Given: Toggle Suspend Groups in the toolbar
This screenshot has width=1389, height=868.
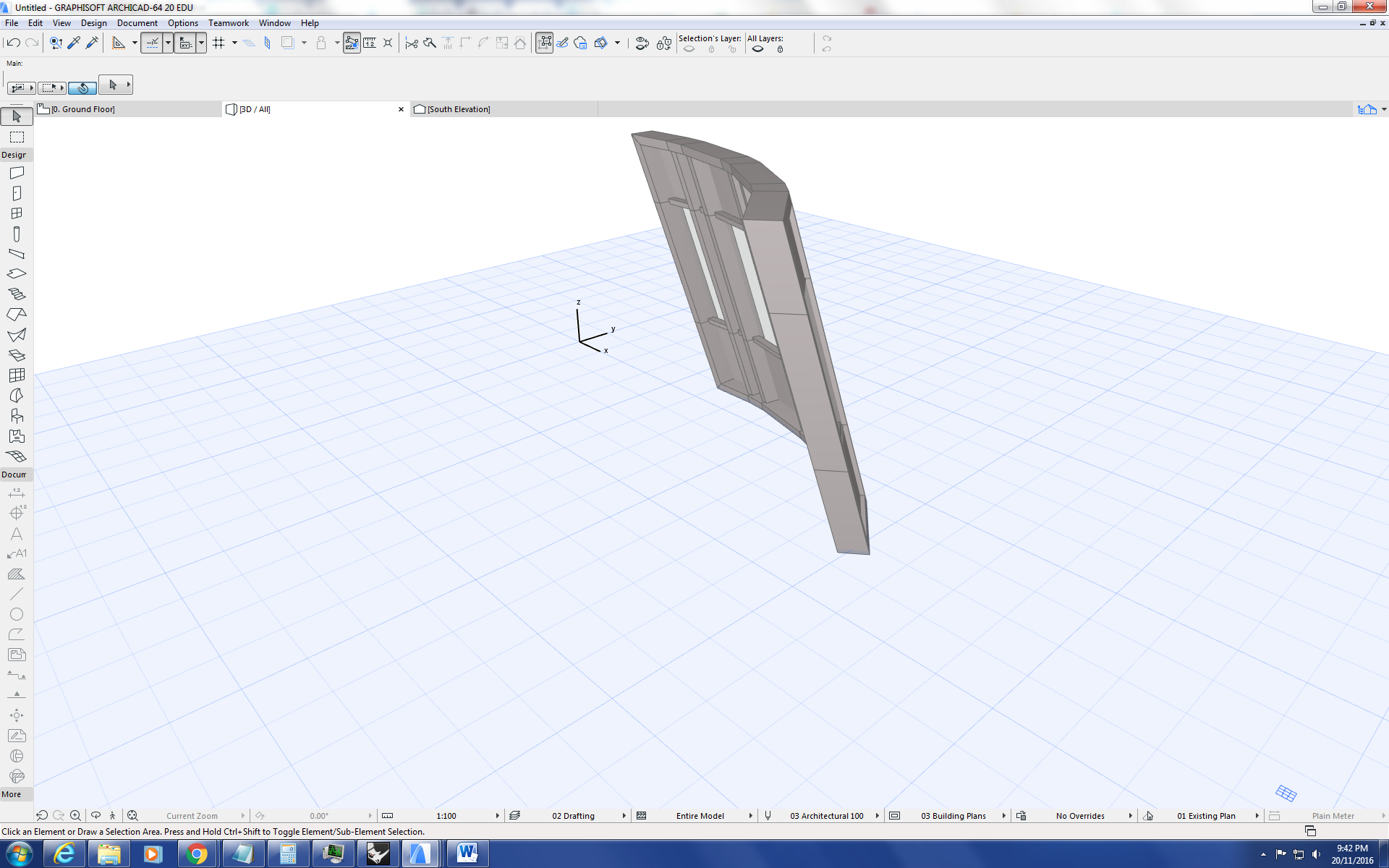Looking at the screenshot, I should 352,43.
